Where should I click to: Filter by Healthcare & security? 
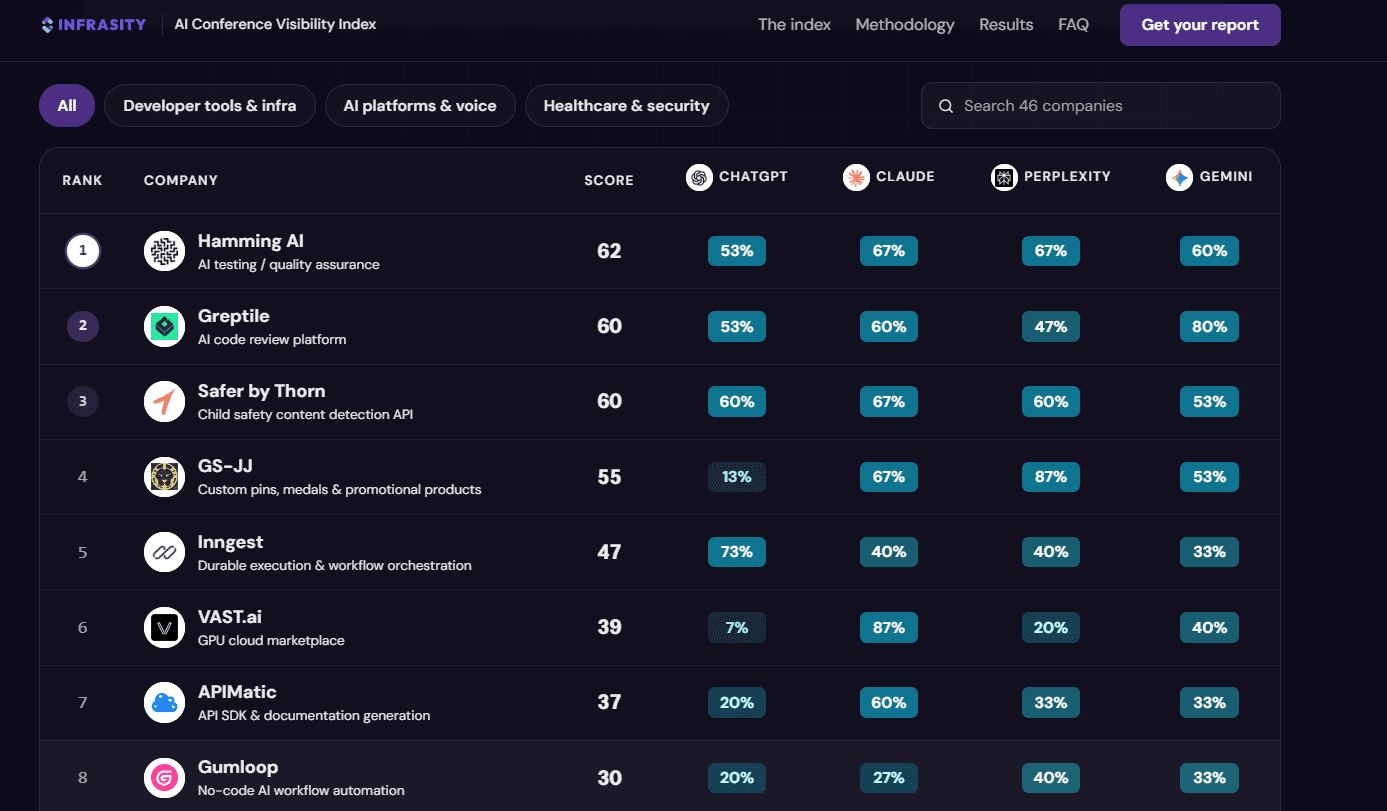pos(627,106)
